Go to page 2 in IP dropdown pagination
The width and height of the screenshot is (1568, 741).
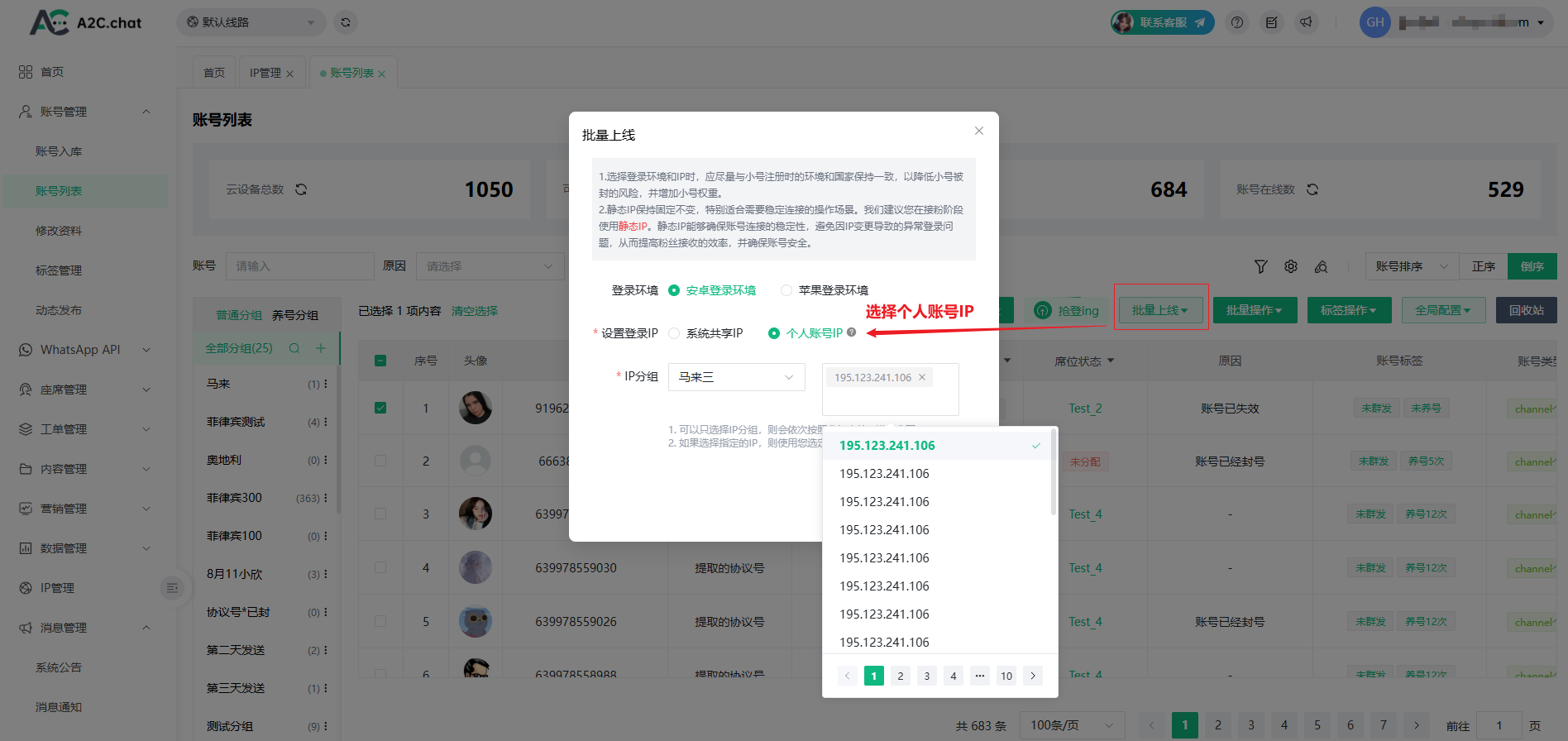coord(901,676)
